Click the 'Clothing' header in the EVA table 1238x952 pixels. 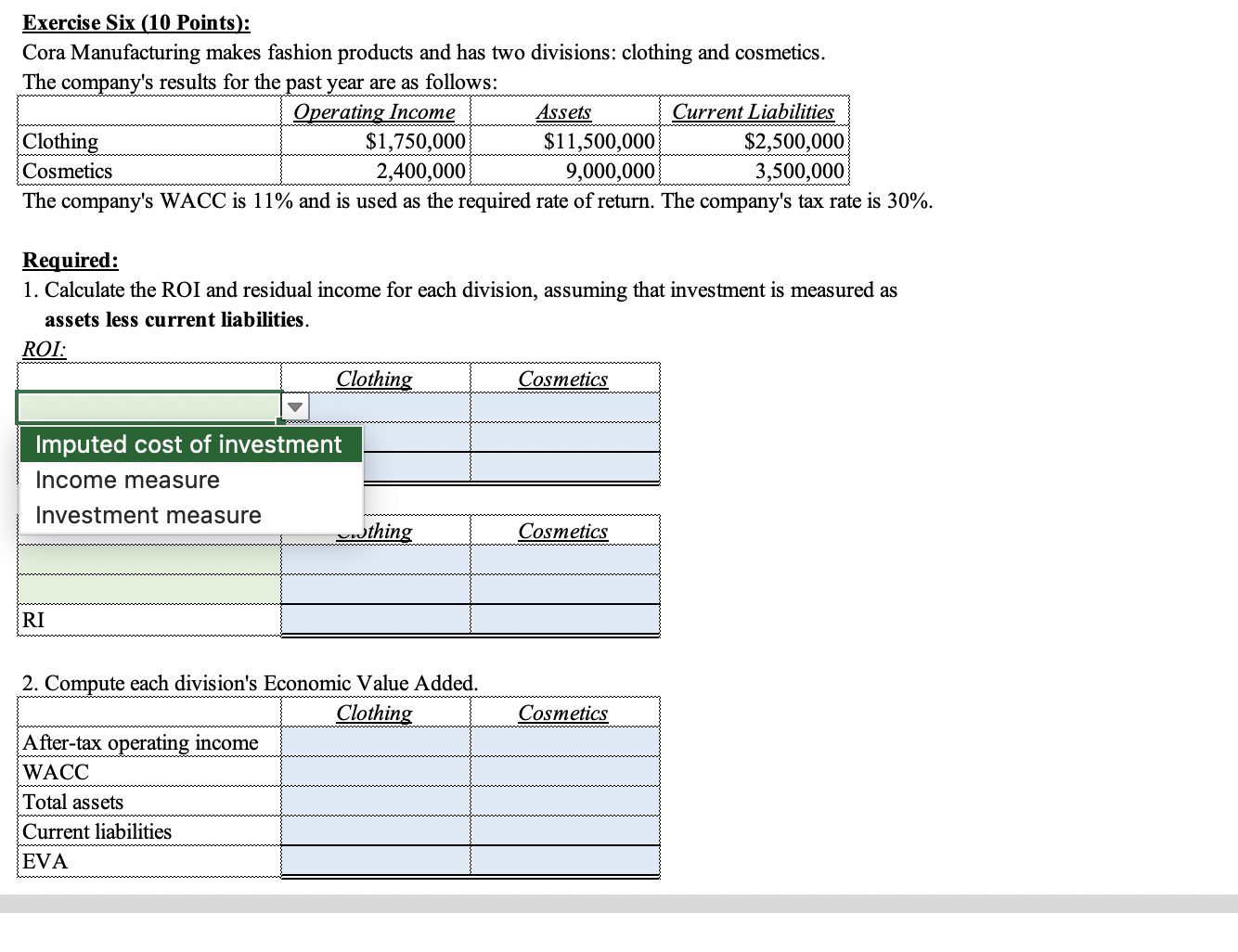tap(374, 713)
